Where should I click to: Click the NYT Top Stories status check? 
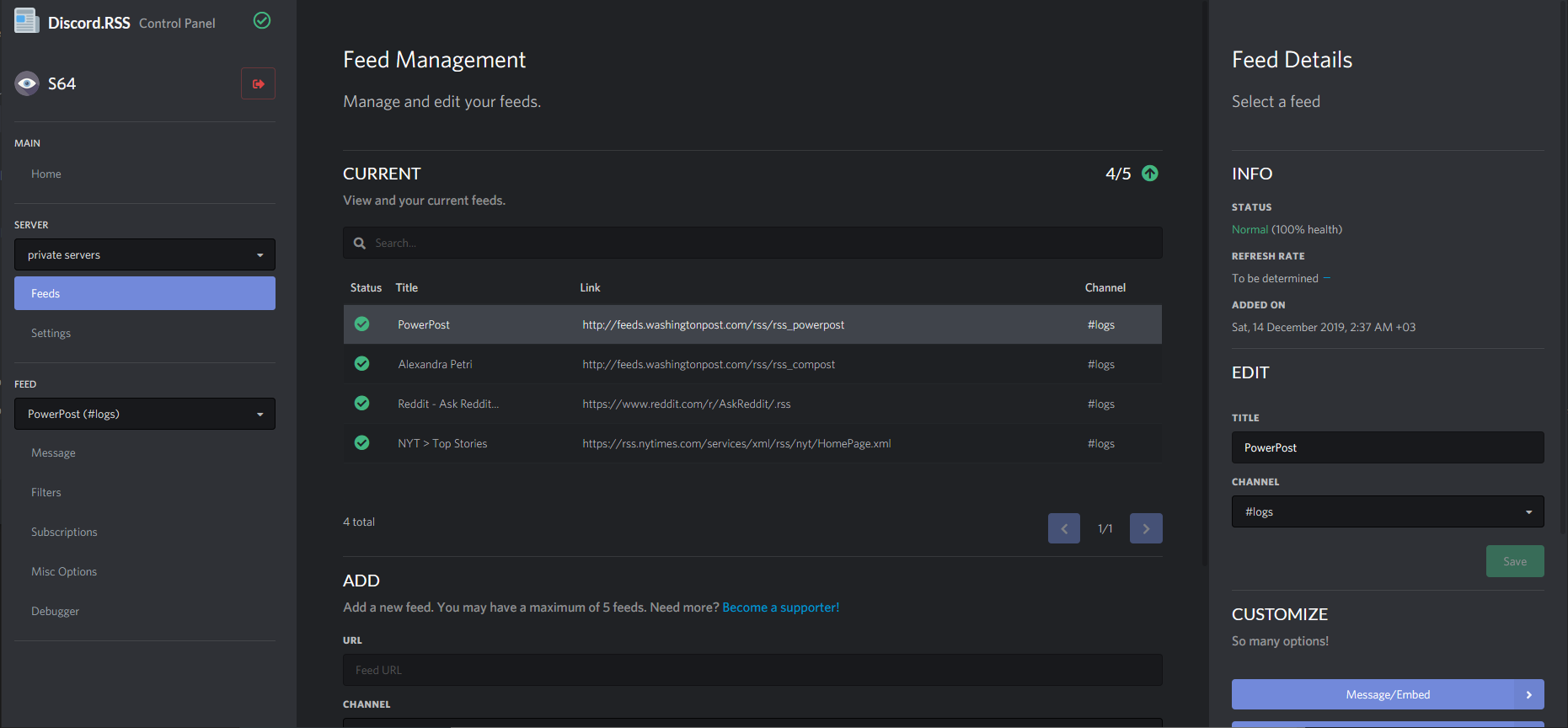click(362, 443)
